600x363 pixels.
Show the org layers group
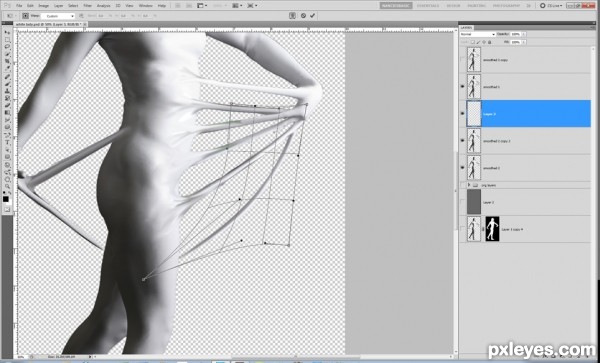pyautogui.click(x=463, y=185)
